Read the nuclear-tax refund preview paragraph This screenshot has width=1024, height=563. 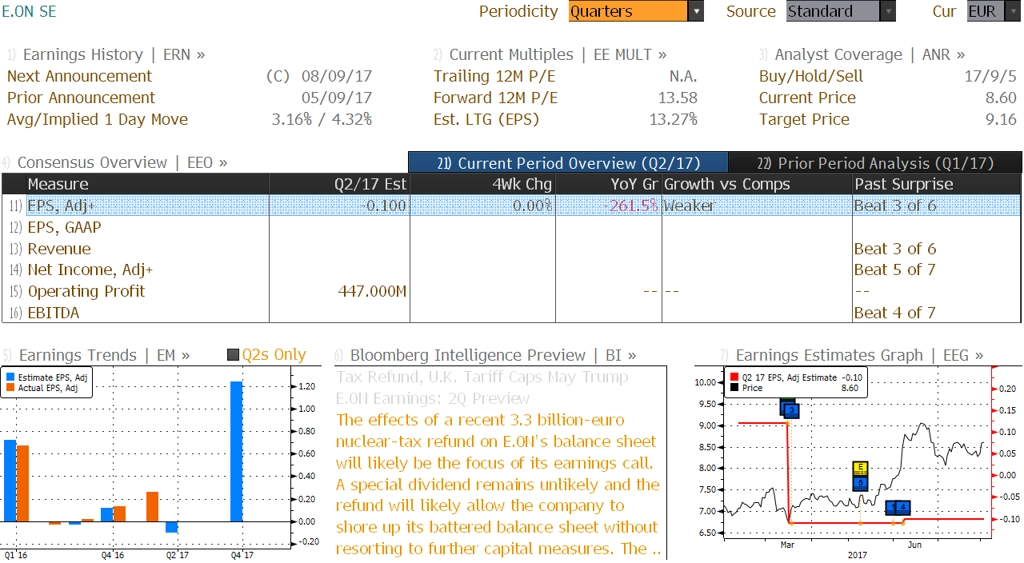[x=498, y=484]
